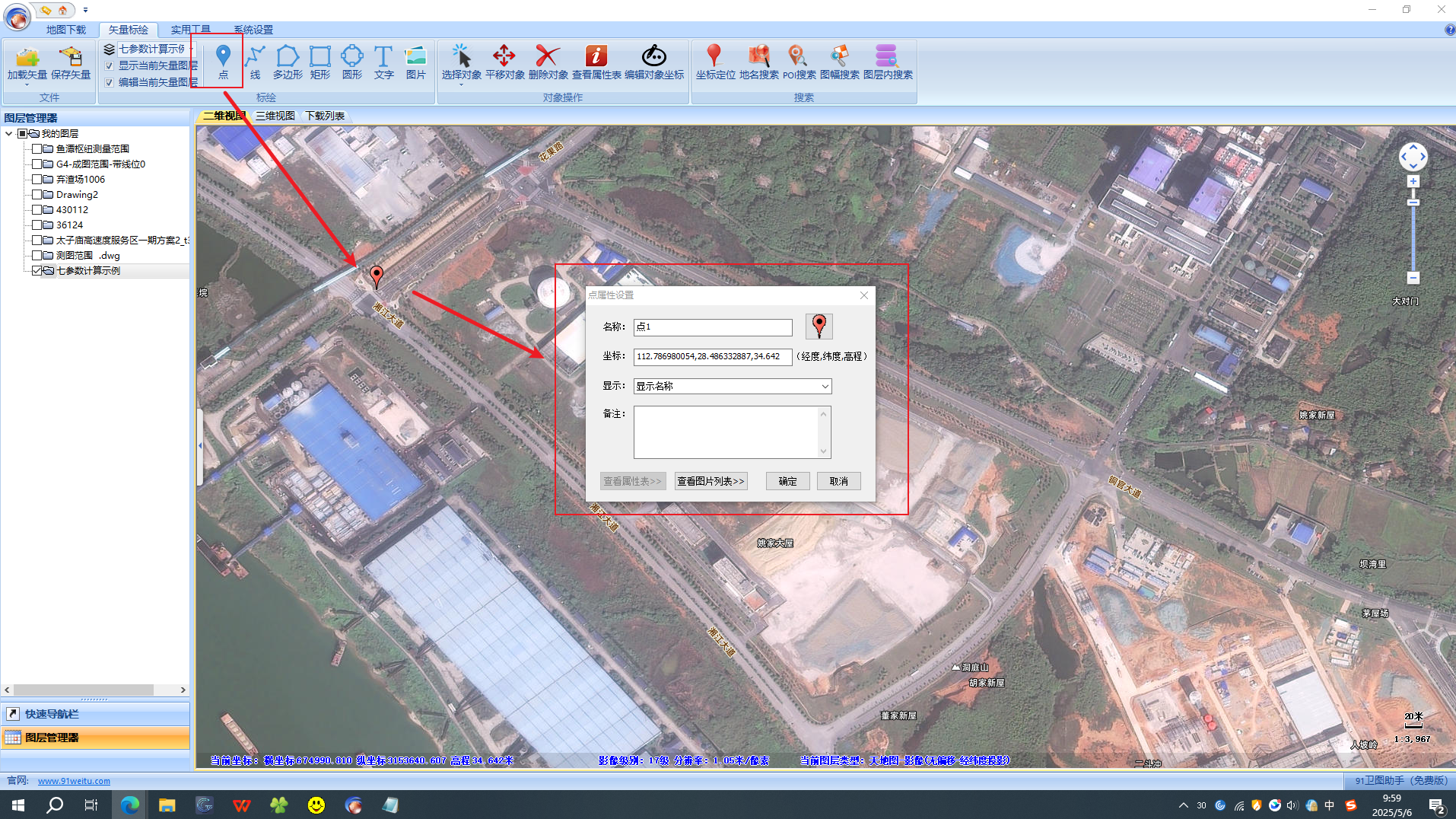This screenshot has height=819, width=1456.
Task: Select the 点 point marker tool
Action: click(x=223, y=62)
